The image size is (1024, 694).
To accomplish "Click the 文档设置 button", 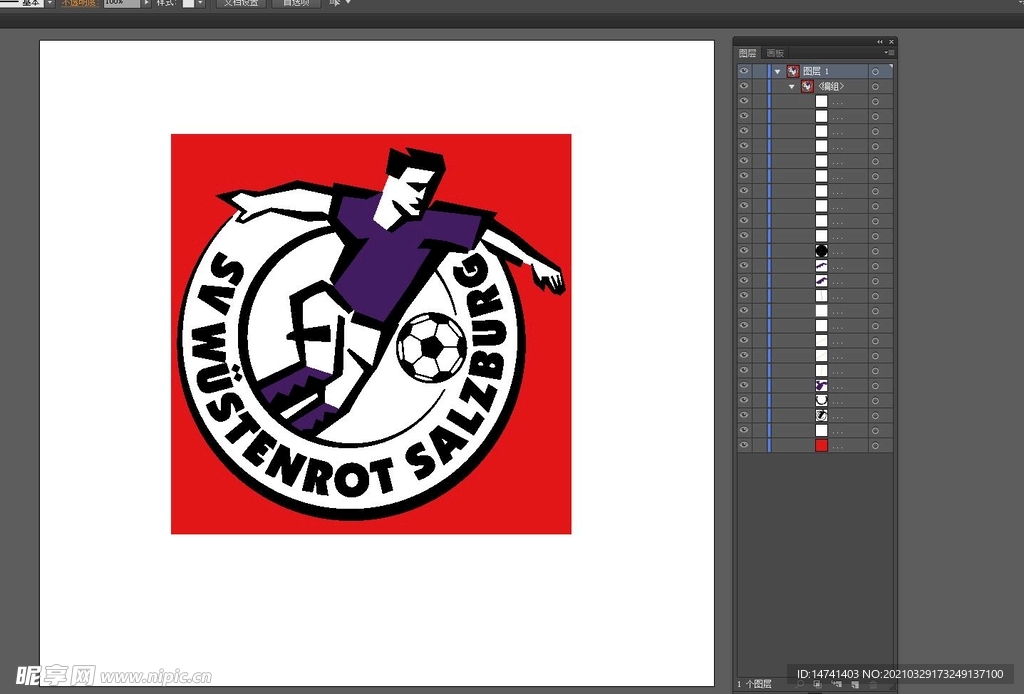I will coord(241,3).
